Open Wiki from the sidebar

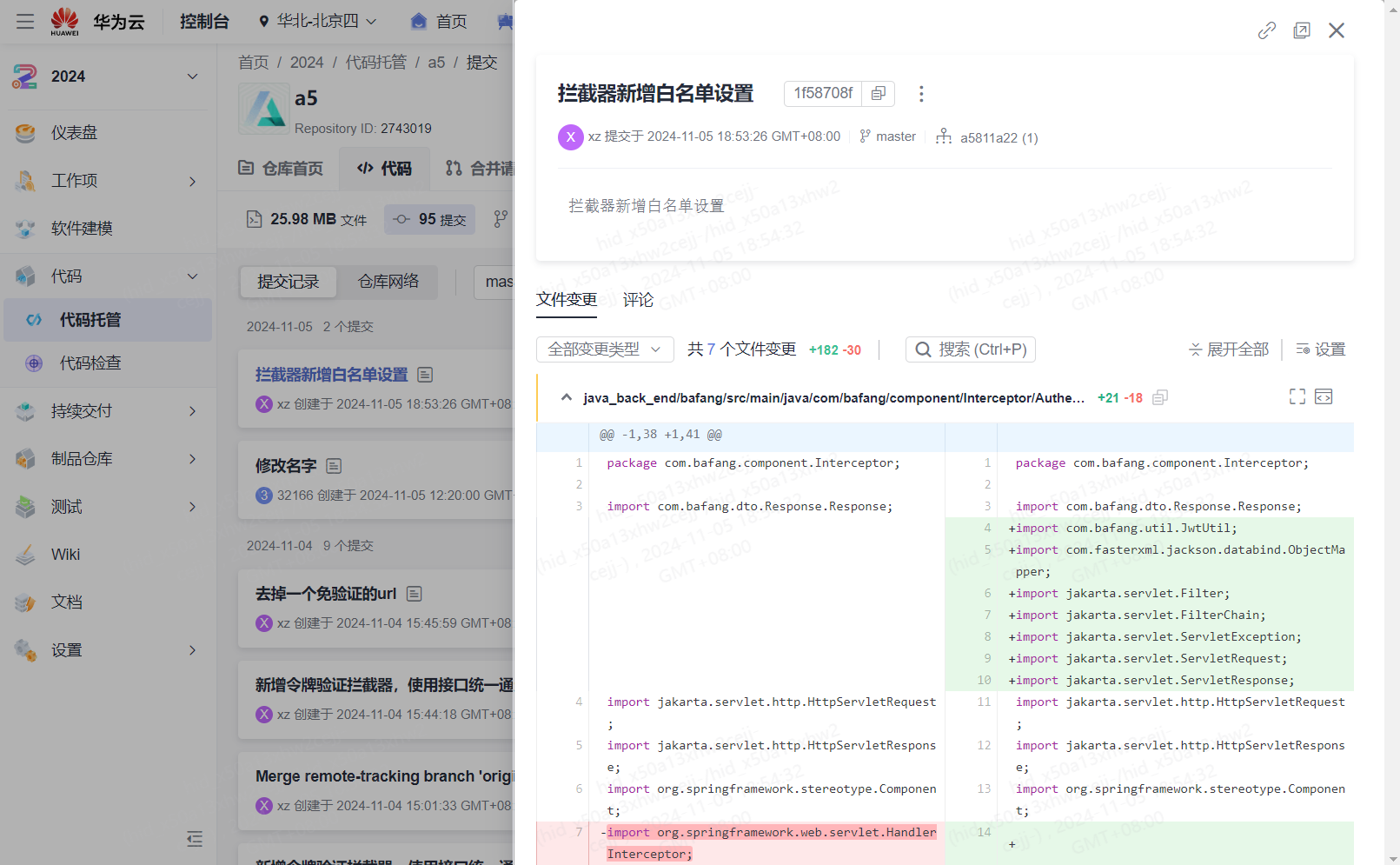click(65, 555)
